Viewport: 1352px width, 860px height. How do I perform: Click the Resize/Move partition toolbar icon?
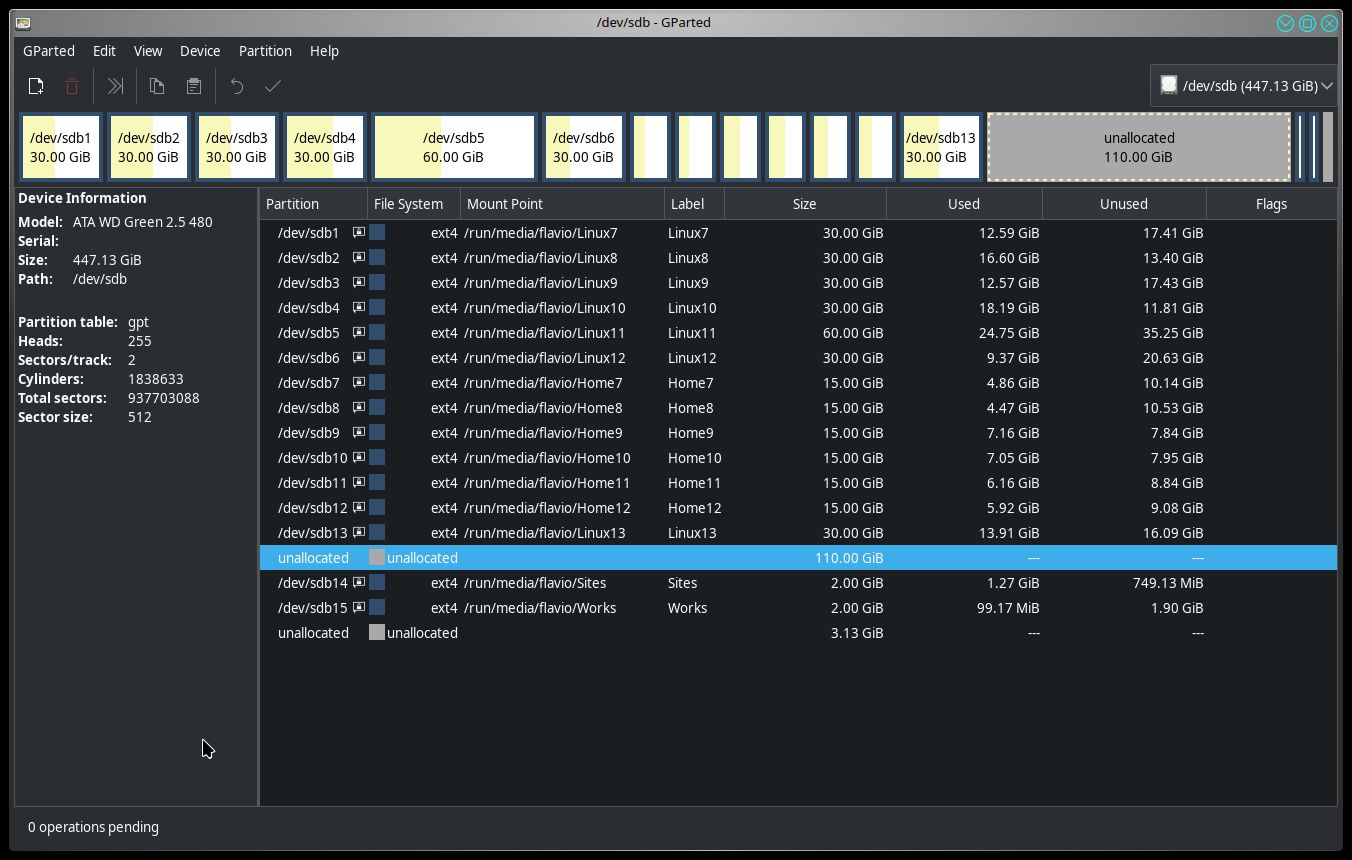115,86
